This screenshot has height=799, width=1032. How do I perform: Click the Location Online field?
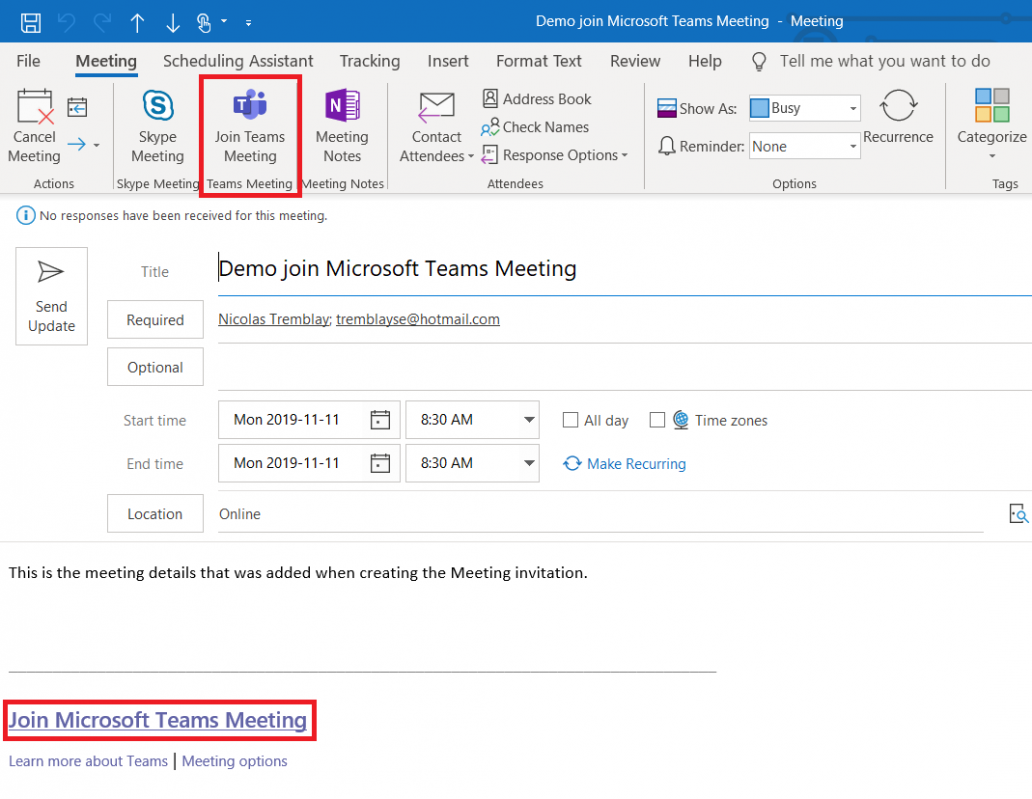coord(600,514)
